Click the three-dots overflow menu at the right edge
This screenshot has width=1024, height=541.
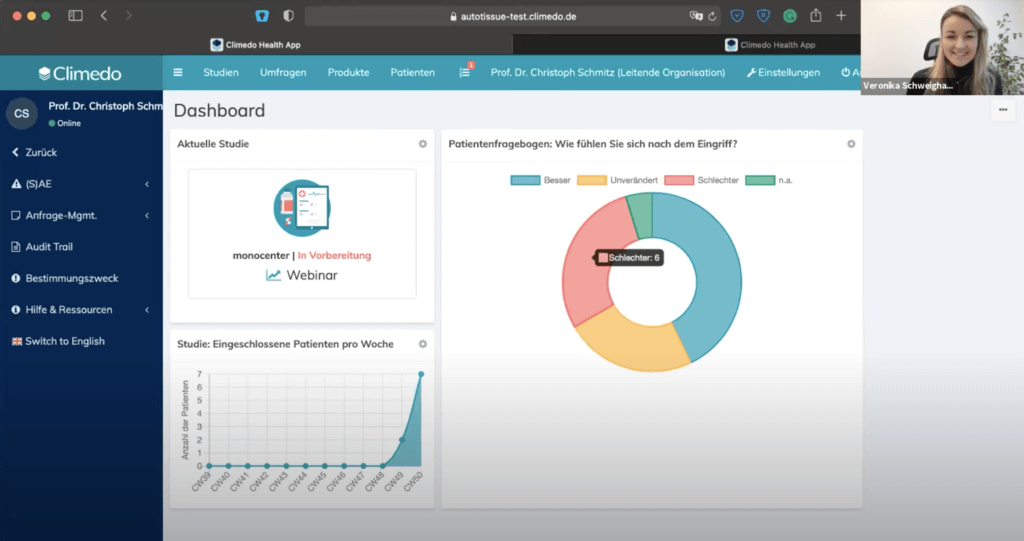1003,110
